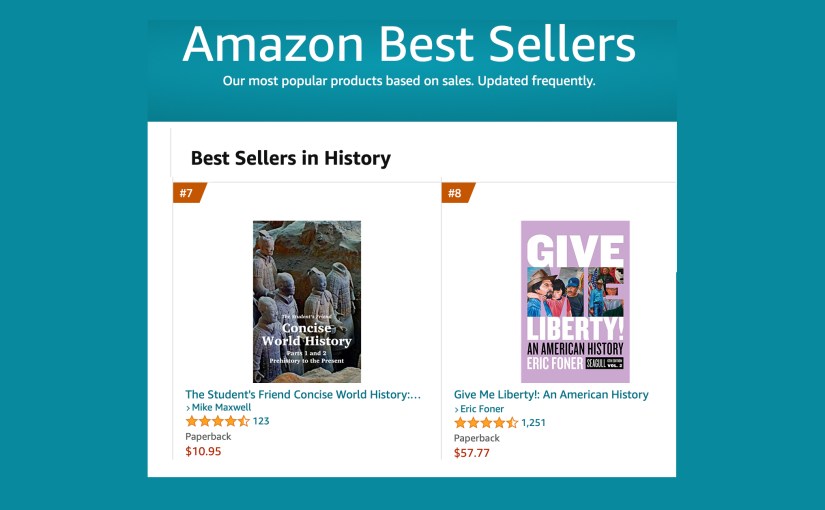Image resolution: width=825 pixels, height=510 pixels.
Task: Open the Concise World History book cover
Action: [x=307, y=301]
